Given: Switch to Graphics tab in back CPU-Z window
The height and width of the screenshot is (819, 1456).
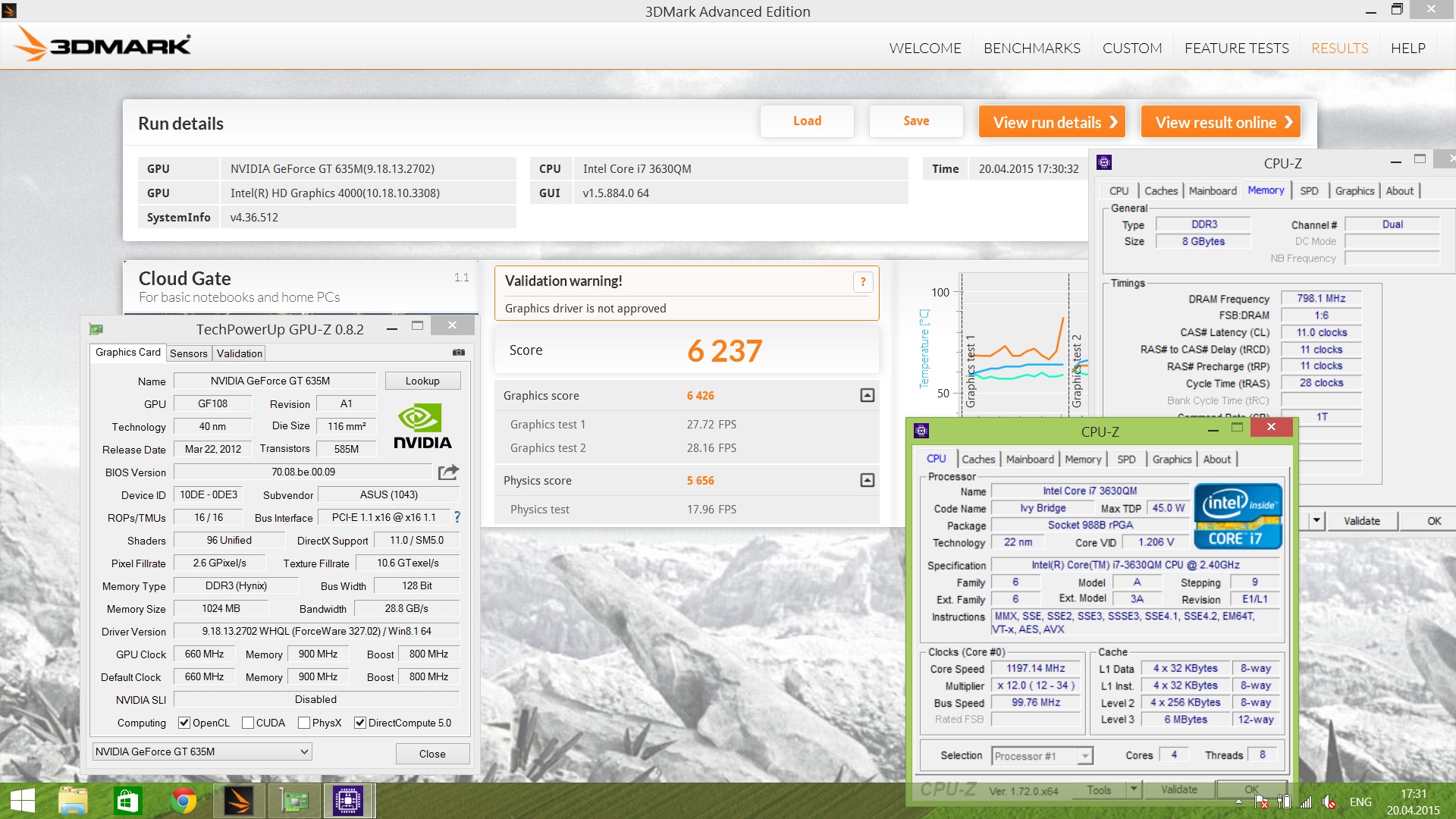Looking at the screenshot, I should 1354,190.
